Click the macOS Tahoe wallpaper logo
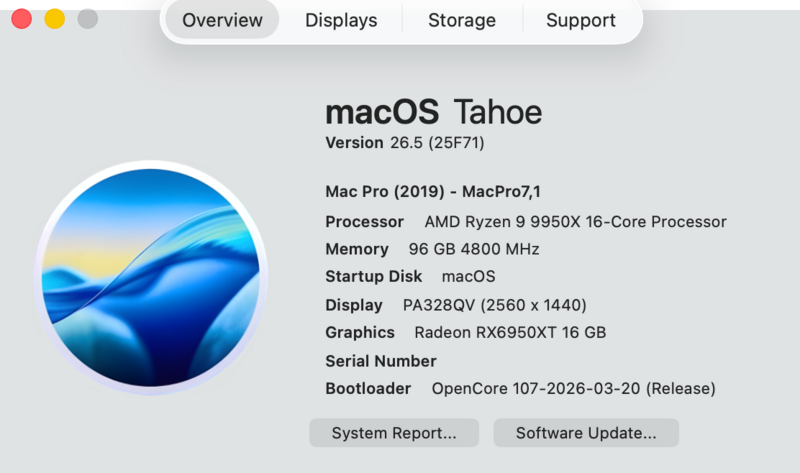The height and width of the screenshot is (473, 800). tap(151, 278)
